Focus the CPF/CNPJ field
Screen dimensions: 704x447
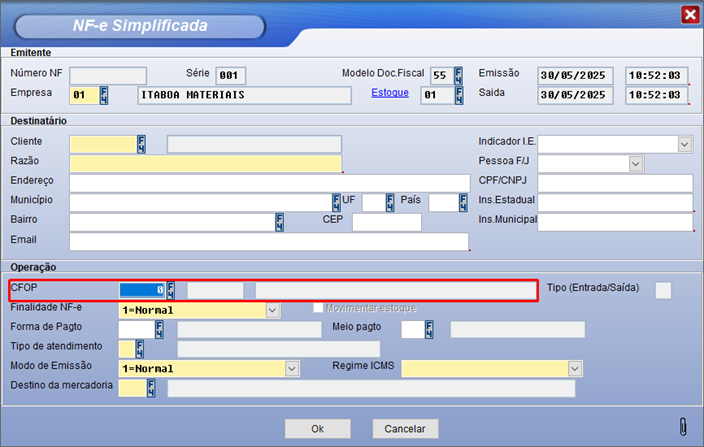pyautogui.click(x=615, y=183)
